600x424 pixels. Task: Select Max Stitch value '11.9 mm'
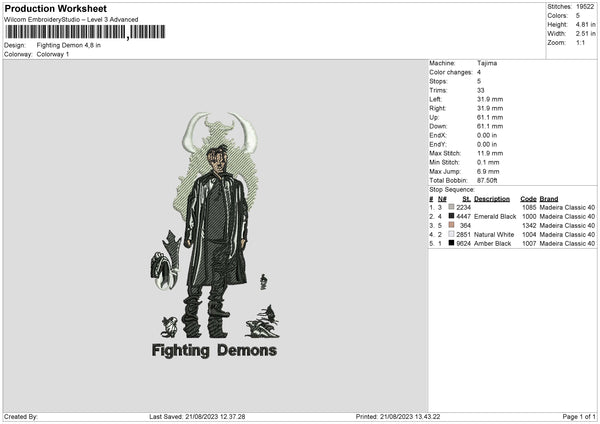coord(490,153)
